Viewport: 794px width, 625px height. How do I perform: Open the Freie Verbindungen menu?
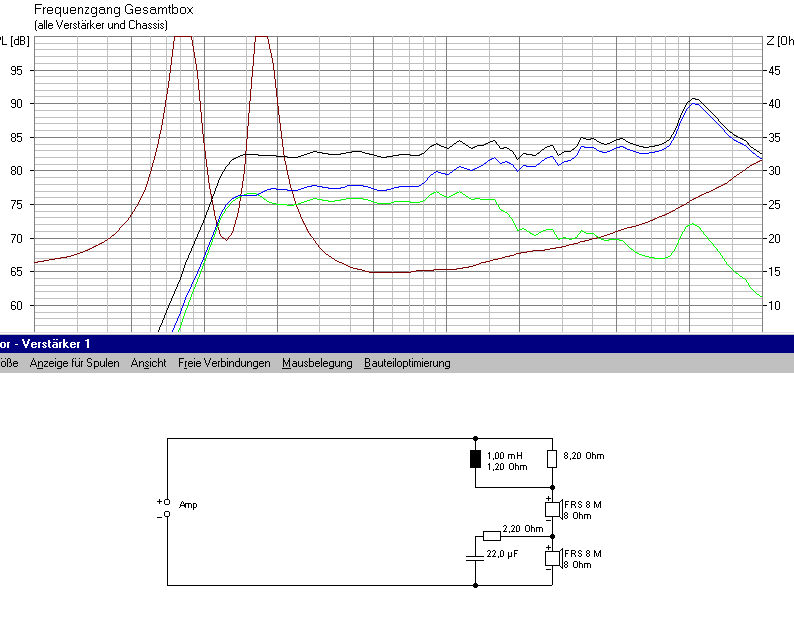224,363
